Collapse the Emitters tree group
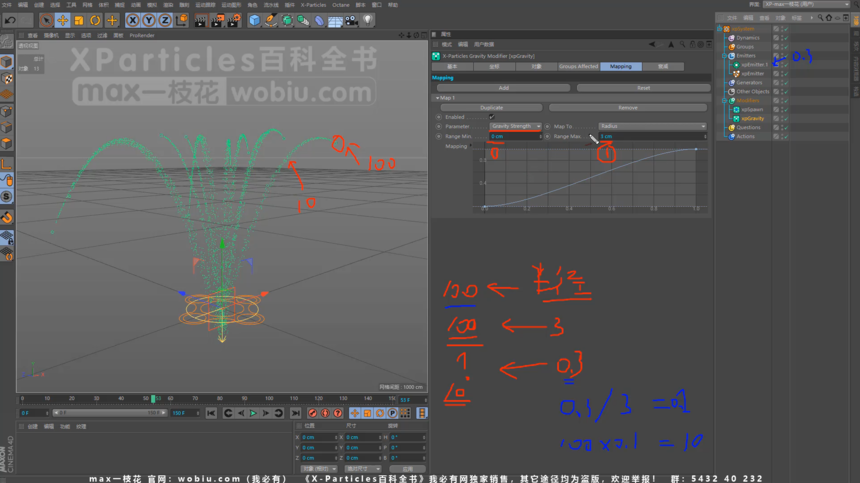 coord(725,56)
